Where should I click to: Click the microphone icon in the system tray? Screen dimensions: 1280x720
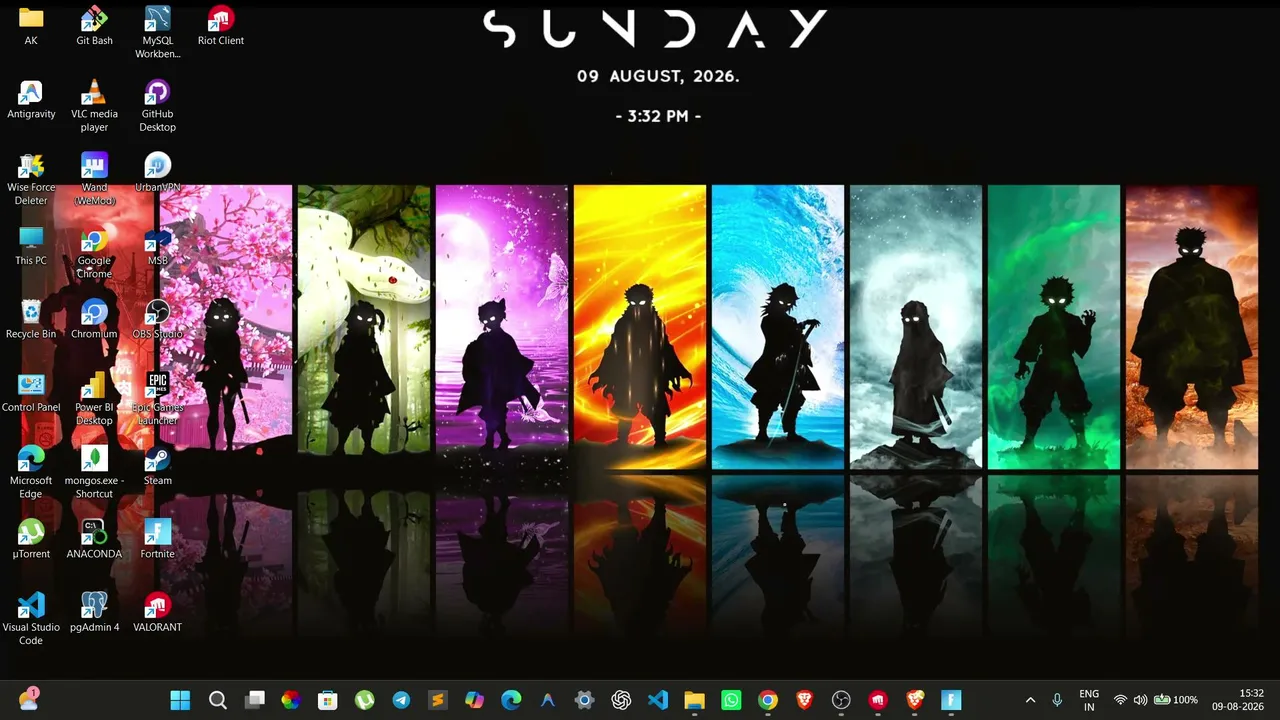tap(1057, 700)
